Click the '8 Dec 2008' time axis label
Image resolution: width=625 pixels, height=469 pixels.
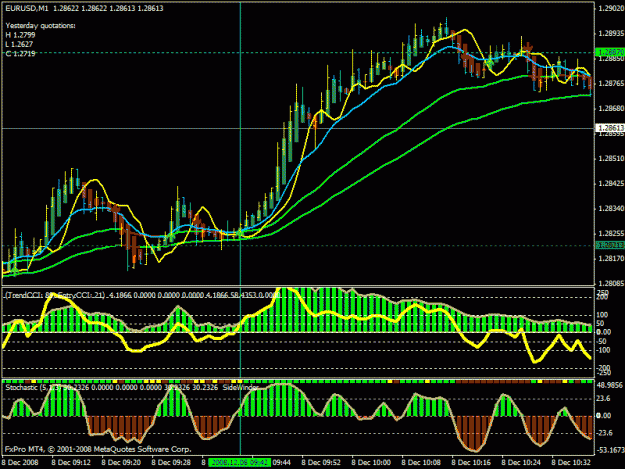(20, 463)
